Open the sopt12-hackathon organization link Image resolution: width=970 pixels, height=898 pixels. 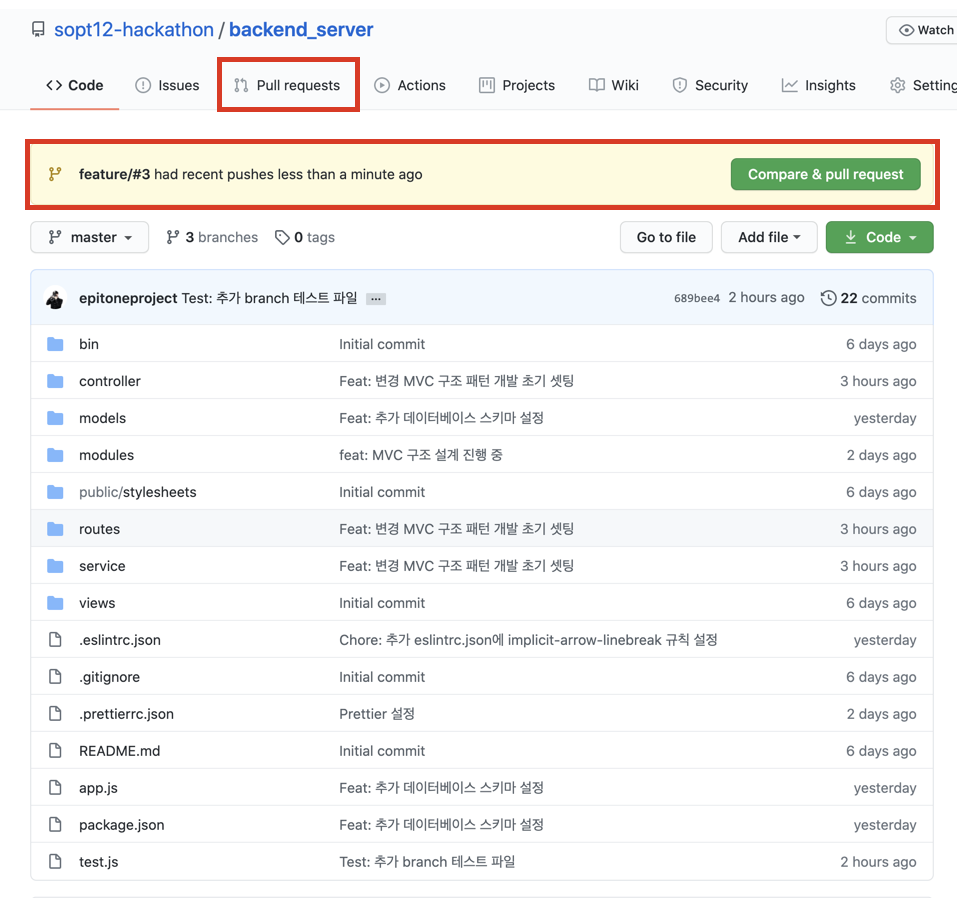(134, 30)
